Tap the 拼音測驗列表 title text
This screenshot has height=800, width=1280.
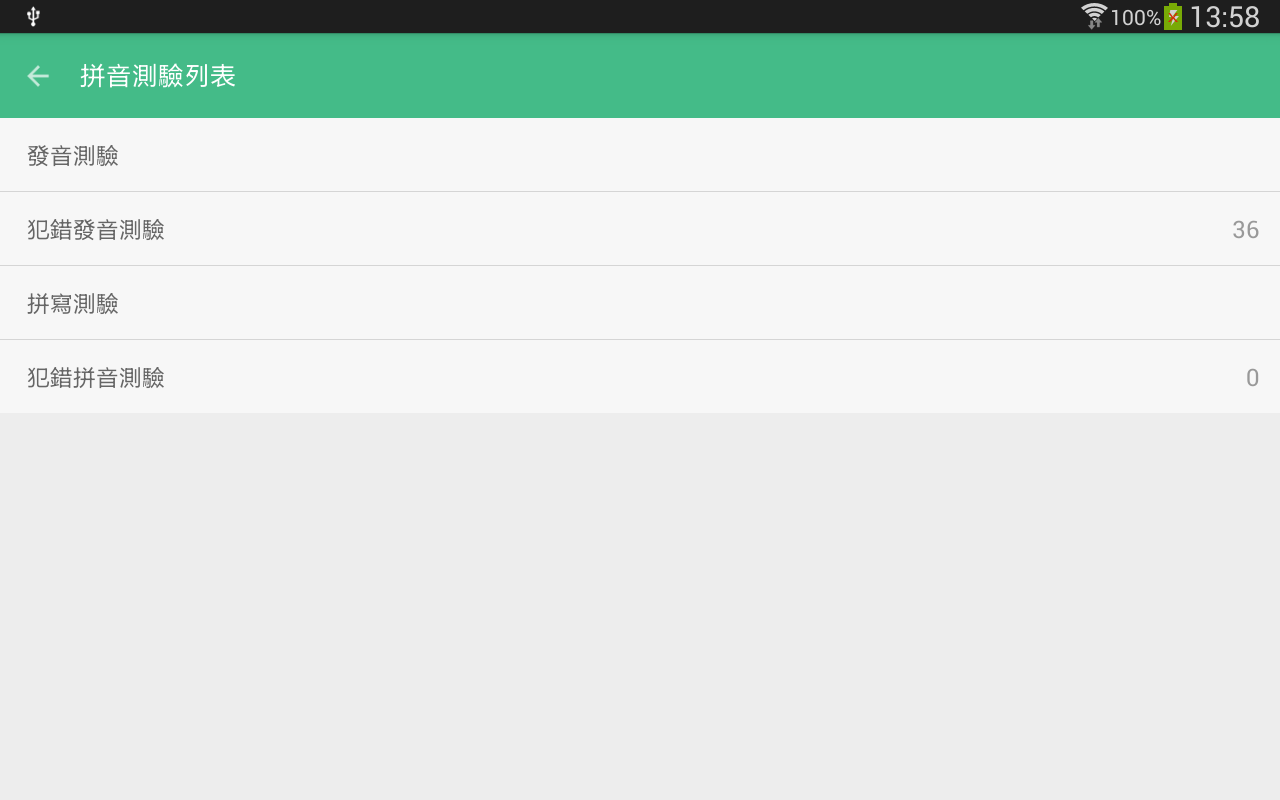158,76
